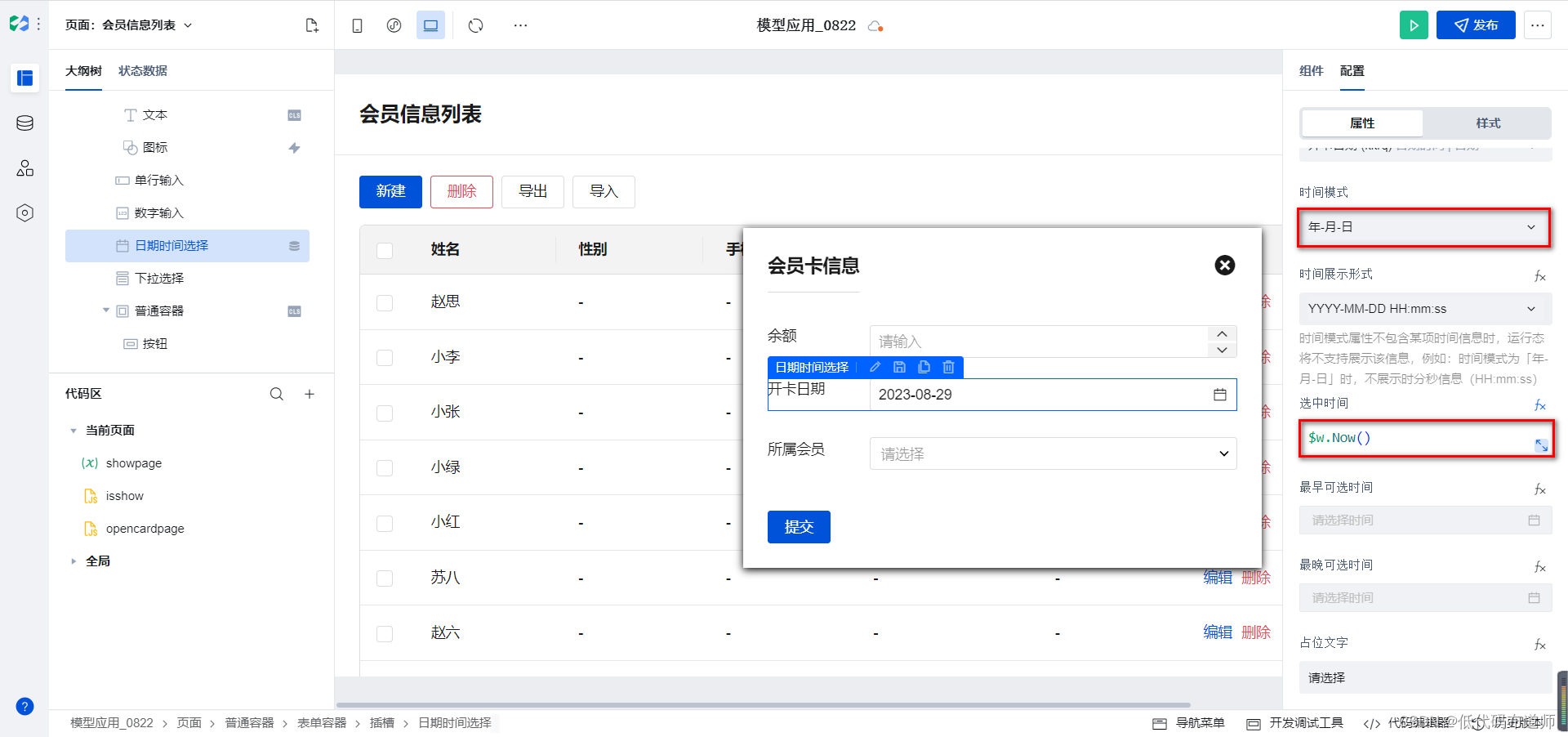Open the 时间展示形式 dropdown
1568x737 pixels.
pos(1425,309)
